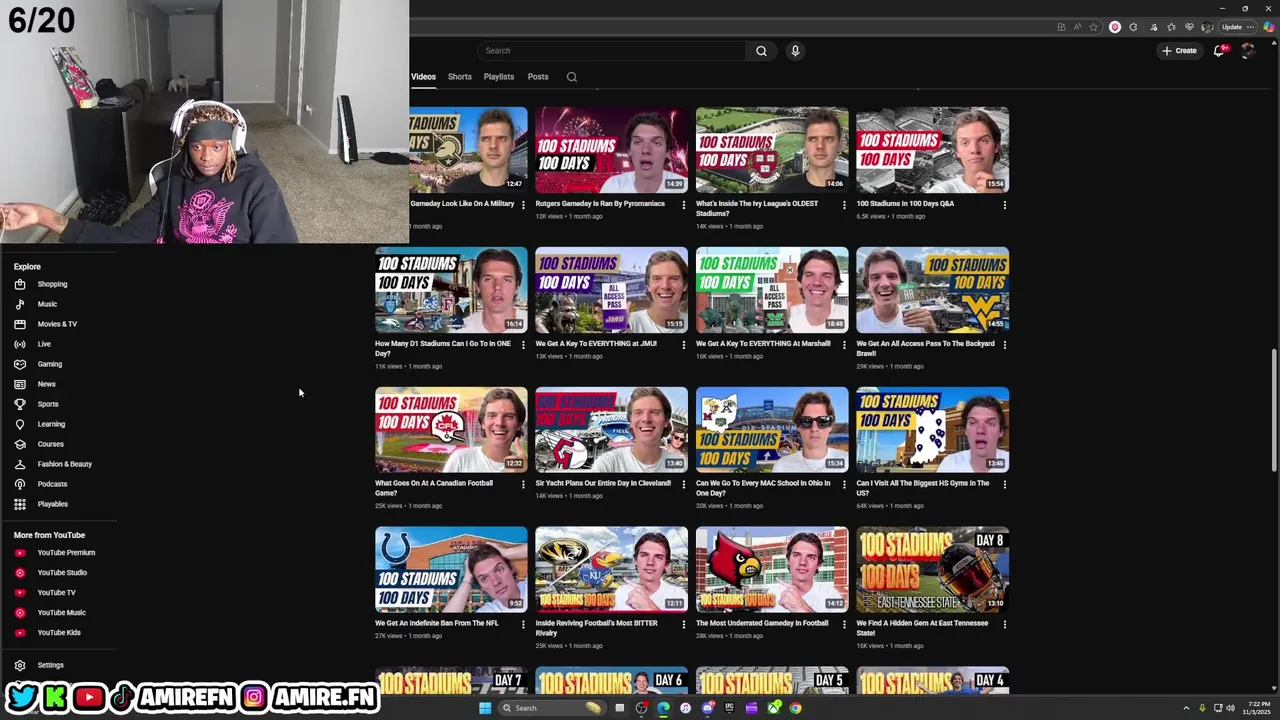Open Courses in the sidebar

(x=50, y=444)
